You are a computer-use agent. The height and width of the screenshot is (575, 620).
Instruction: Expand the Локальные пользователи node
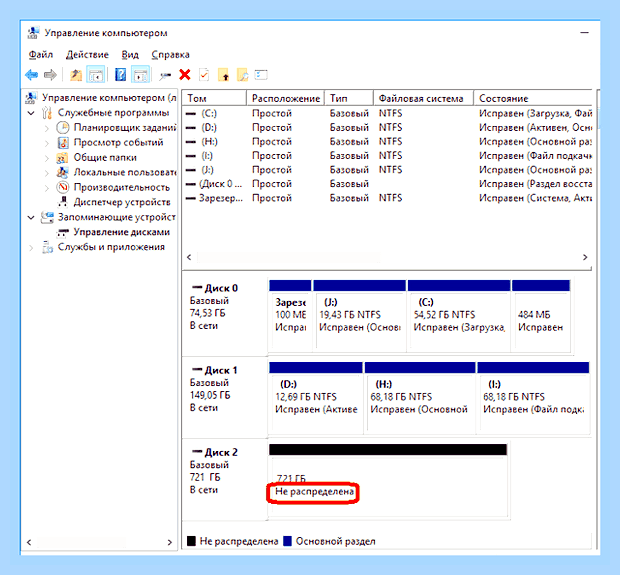pyautogui.click(x=47, y=173)
